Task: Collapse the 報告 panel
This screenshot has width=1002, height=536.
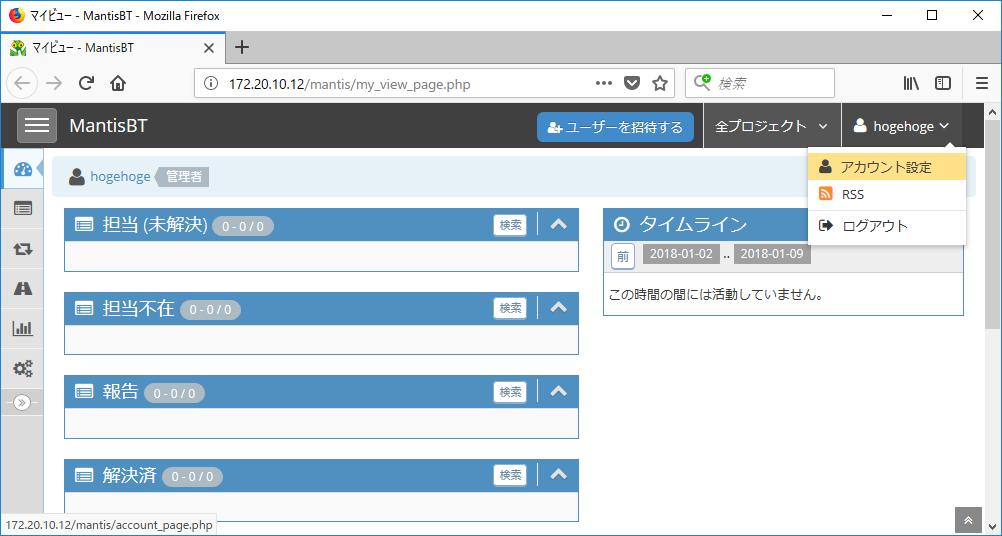Action: click(559, 391)
